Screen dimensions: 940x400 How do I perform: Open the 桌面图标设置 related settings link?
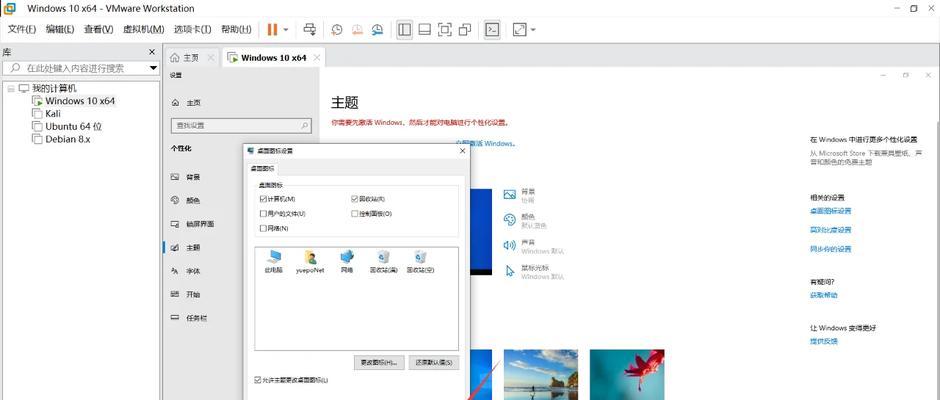point(830,211)
